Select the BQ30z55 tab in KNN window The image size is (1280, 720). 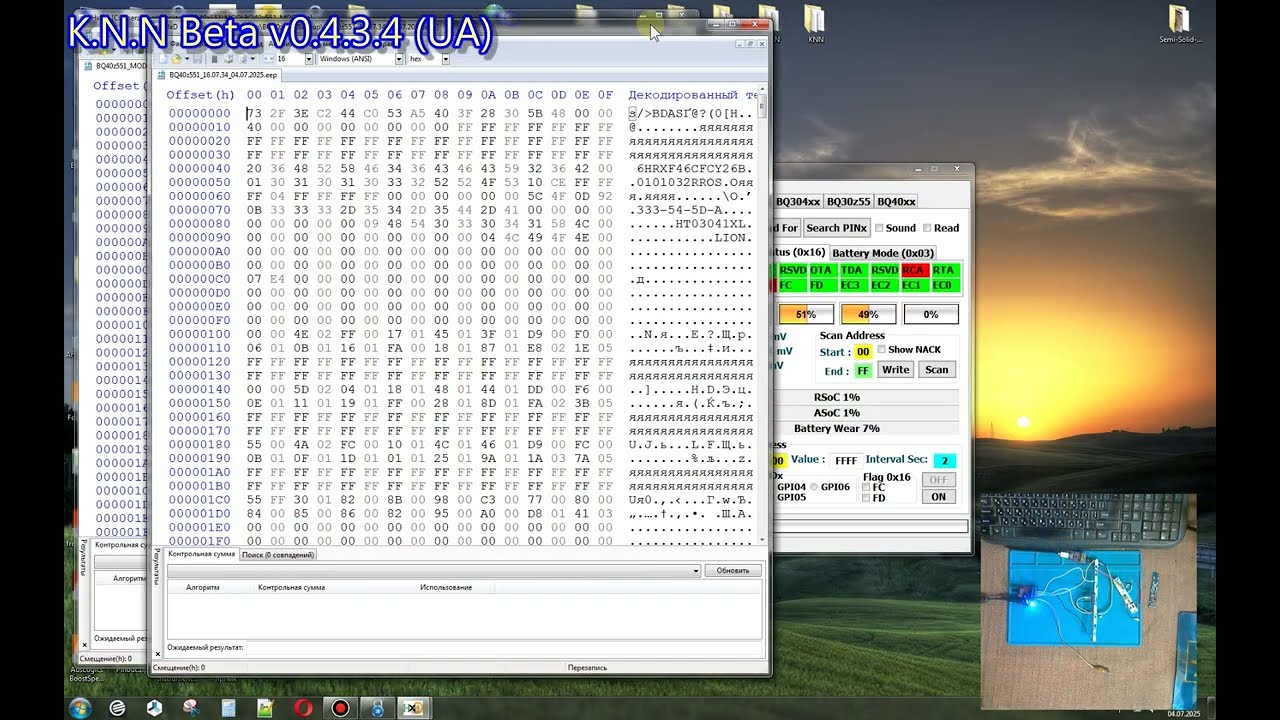(x=848, y=201)
